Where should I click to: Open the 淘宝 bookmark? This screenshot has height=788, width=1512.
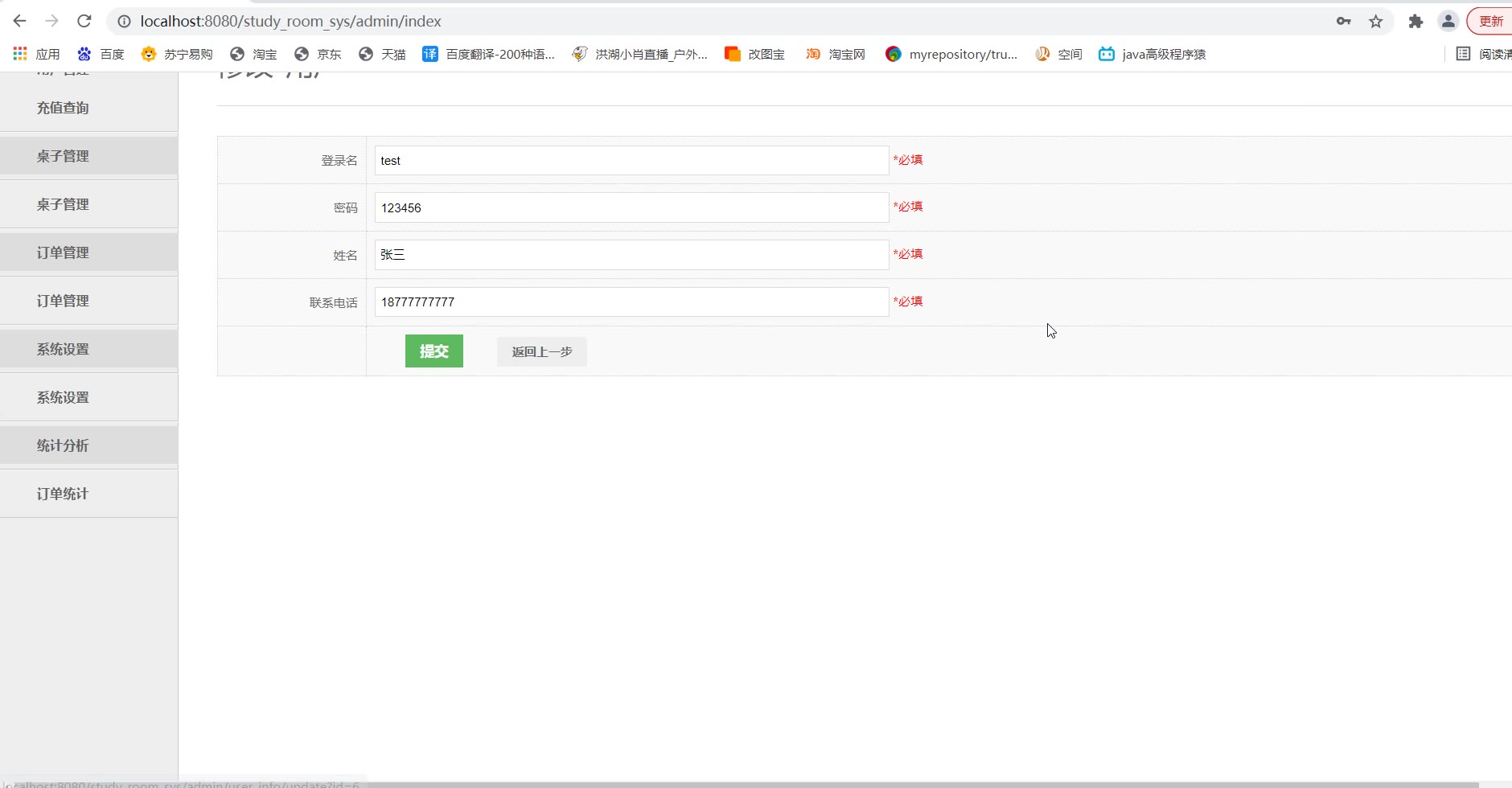(253, 54)
